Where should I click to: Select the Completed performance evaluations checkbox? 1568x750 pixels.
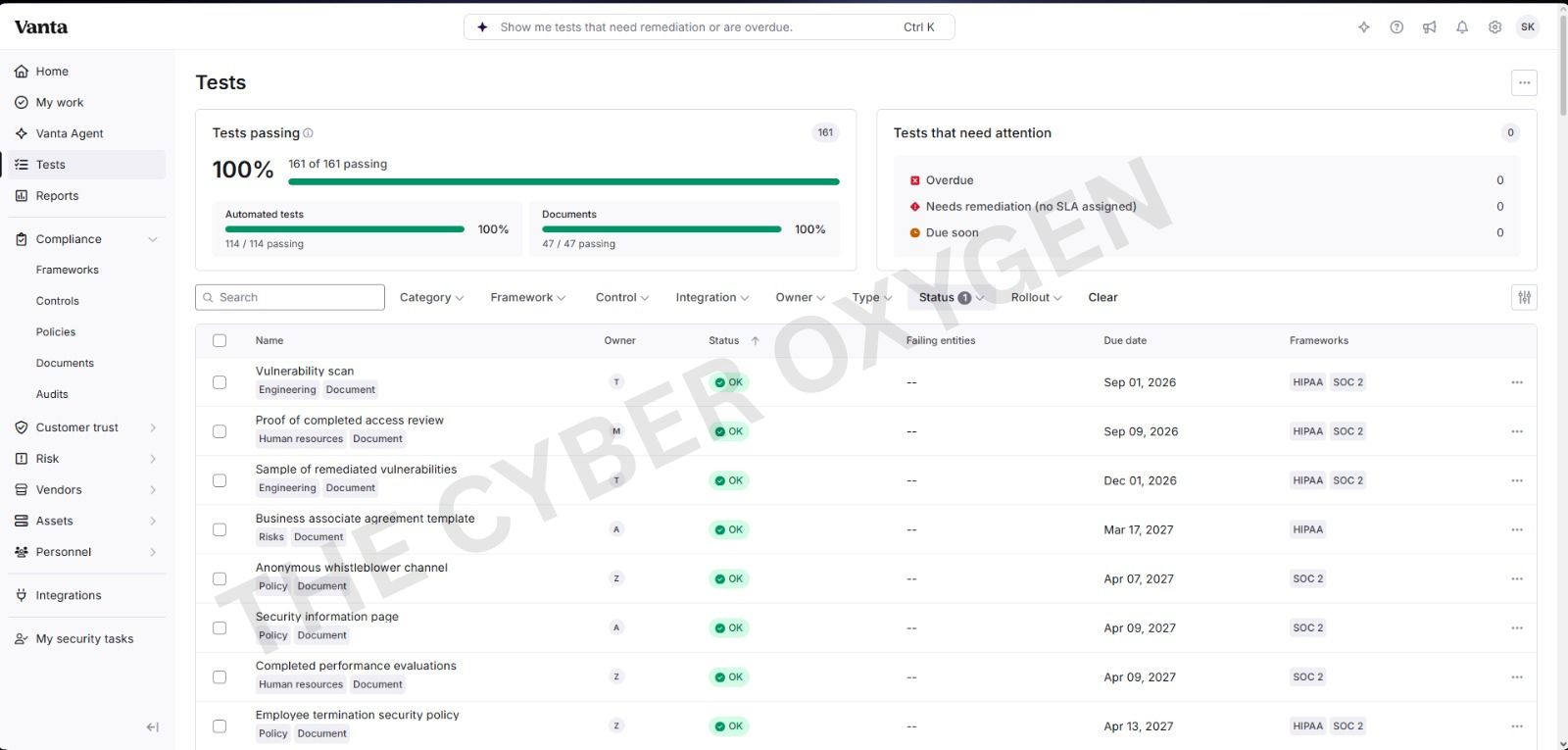click(x=220, y=677)
